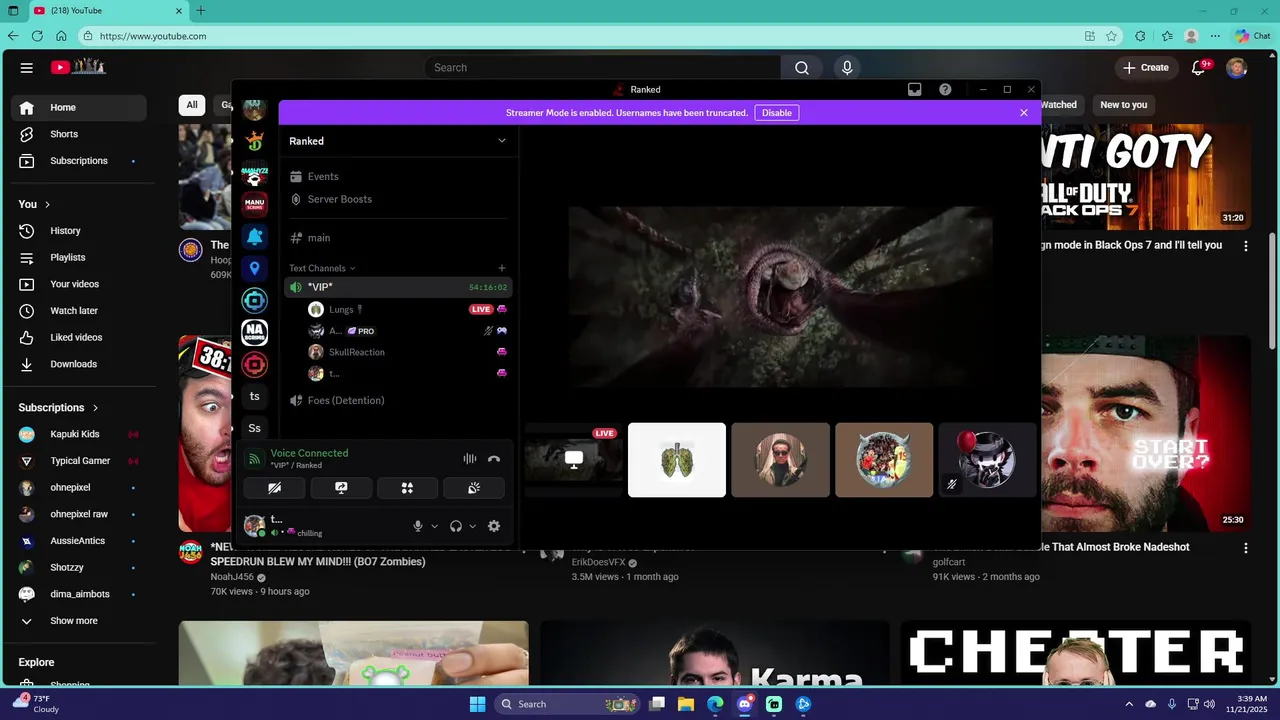Open the MANU Scrims server icon
This screenshot has height=720, width=1280.
pyautogui.click(x=255, y=204)
